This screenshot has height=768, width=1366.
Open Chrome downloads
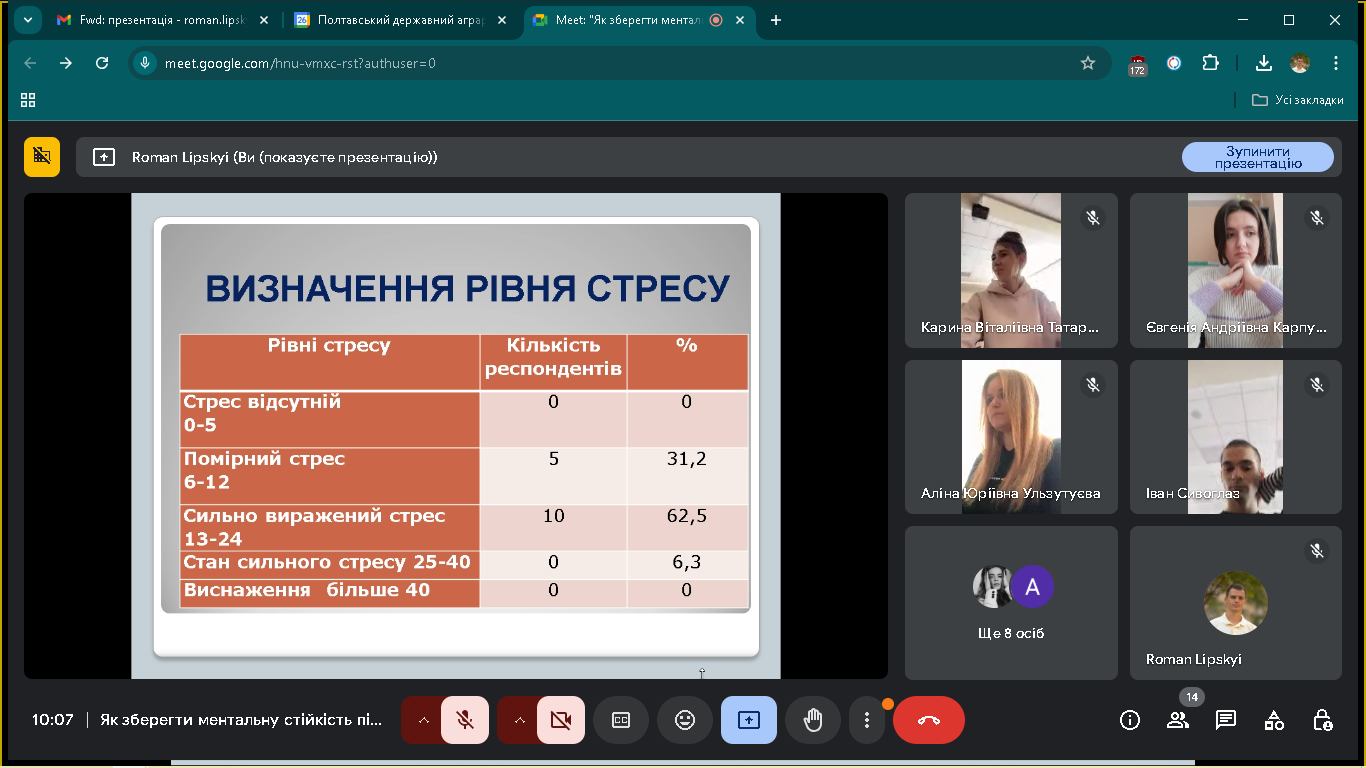tap(1264, 63)
